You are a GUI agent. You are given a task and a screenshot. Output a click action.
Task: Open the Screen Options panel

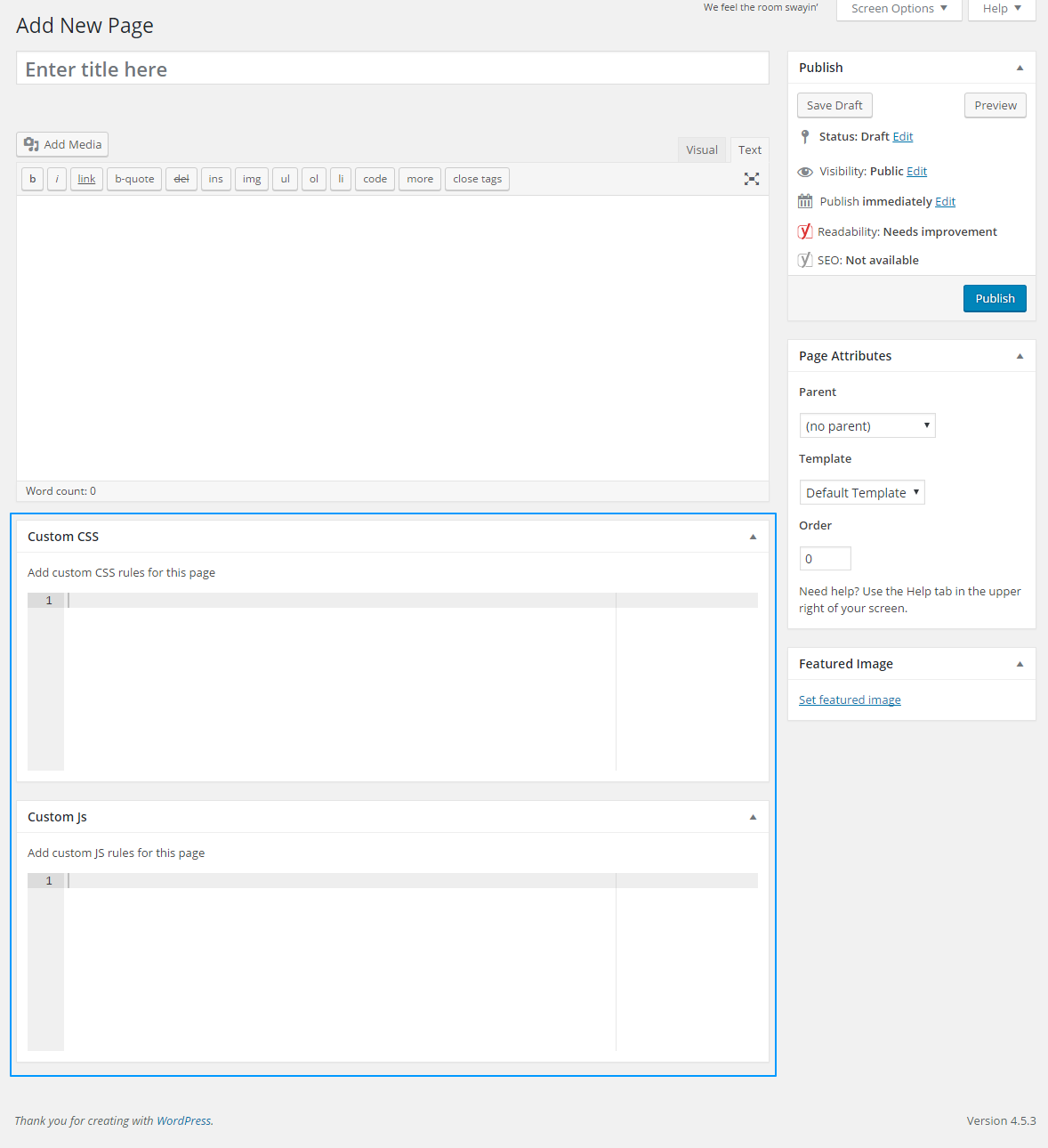[x=899, y=9]
